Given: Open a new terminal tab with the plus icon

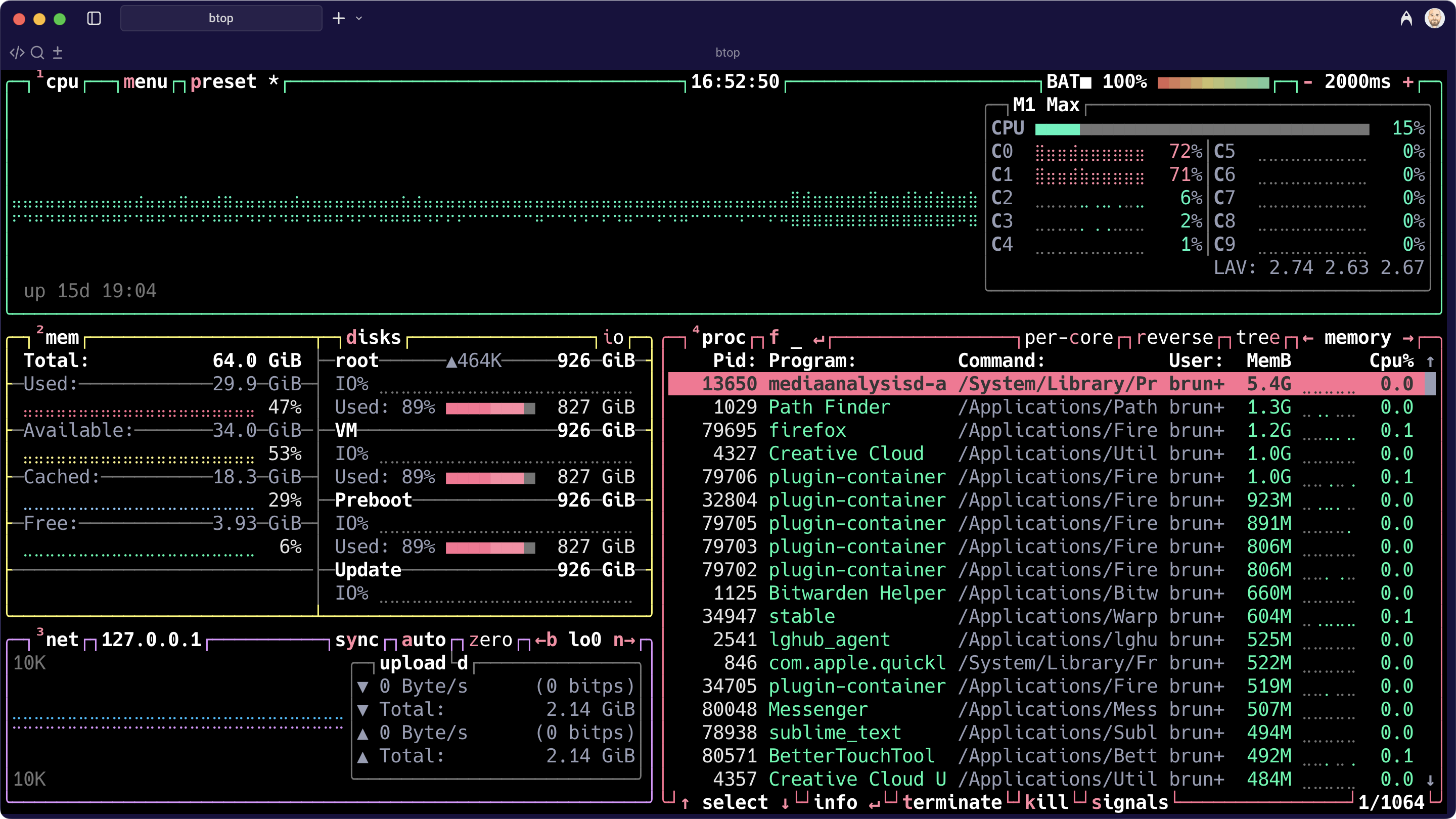Looking at the screenshot, I should tap(338, 18).
